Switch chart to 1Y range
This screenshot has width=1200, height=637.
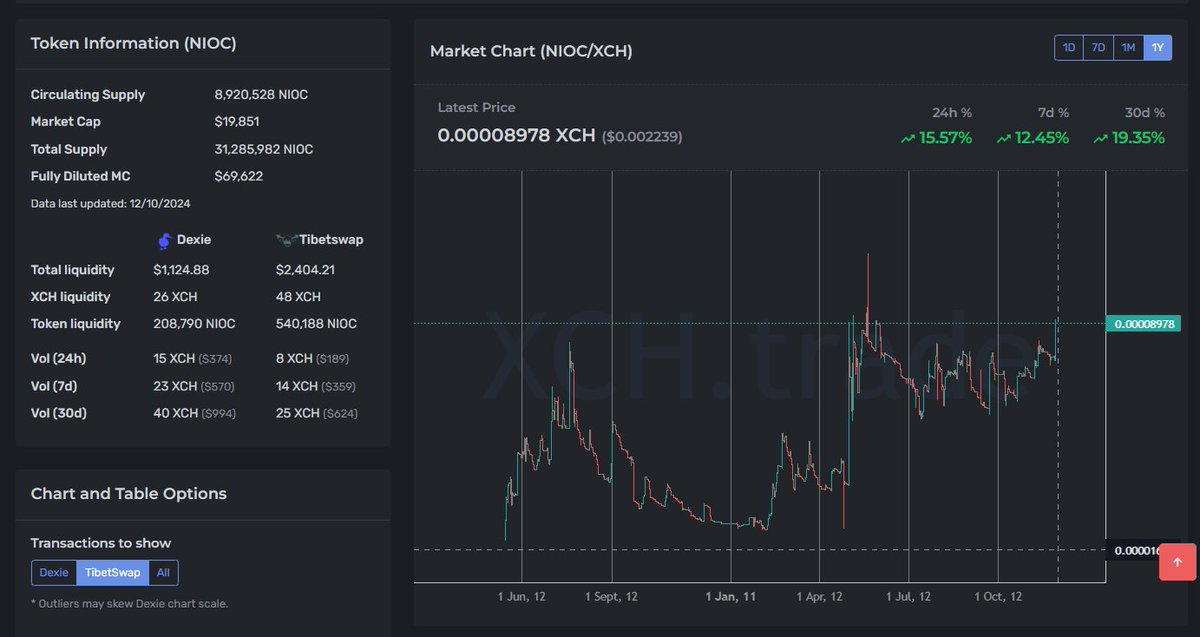1157,48
